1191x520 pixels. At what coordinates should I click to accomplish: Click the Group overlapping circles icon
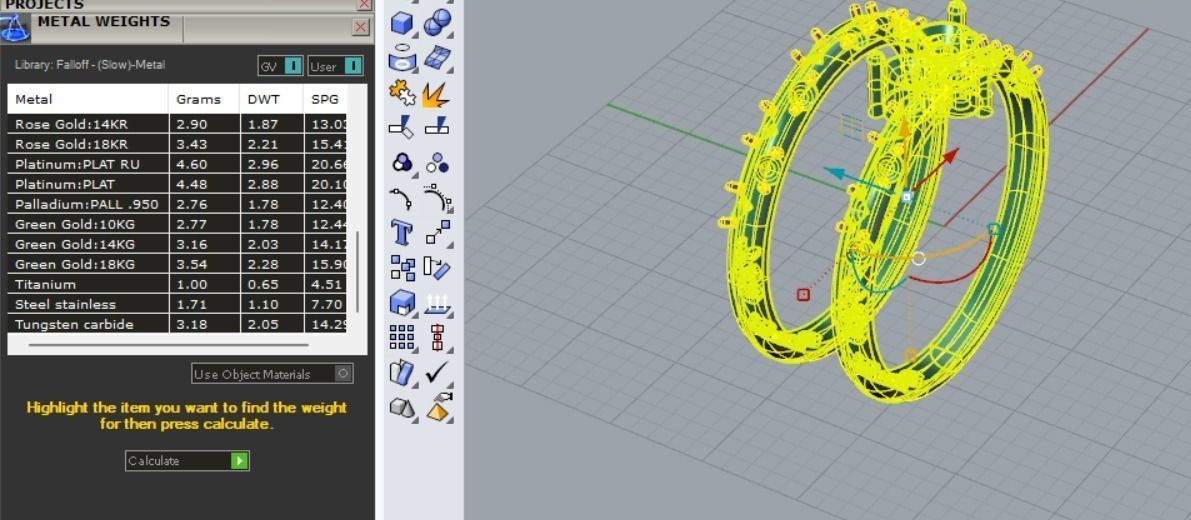pyautogui.click(x=402, y=162)
